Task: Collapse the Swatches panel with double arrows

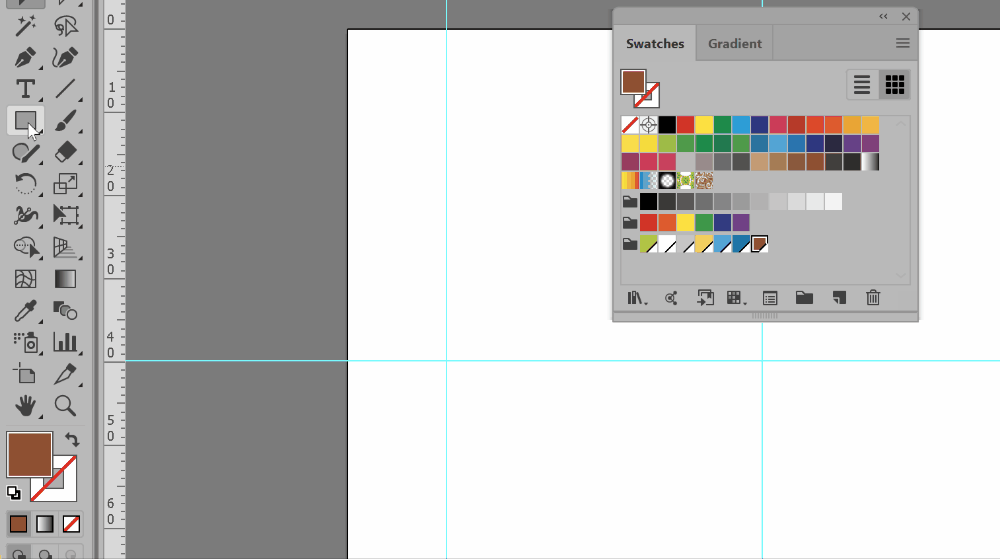Action: point(883,17)
